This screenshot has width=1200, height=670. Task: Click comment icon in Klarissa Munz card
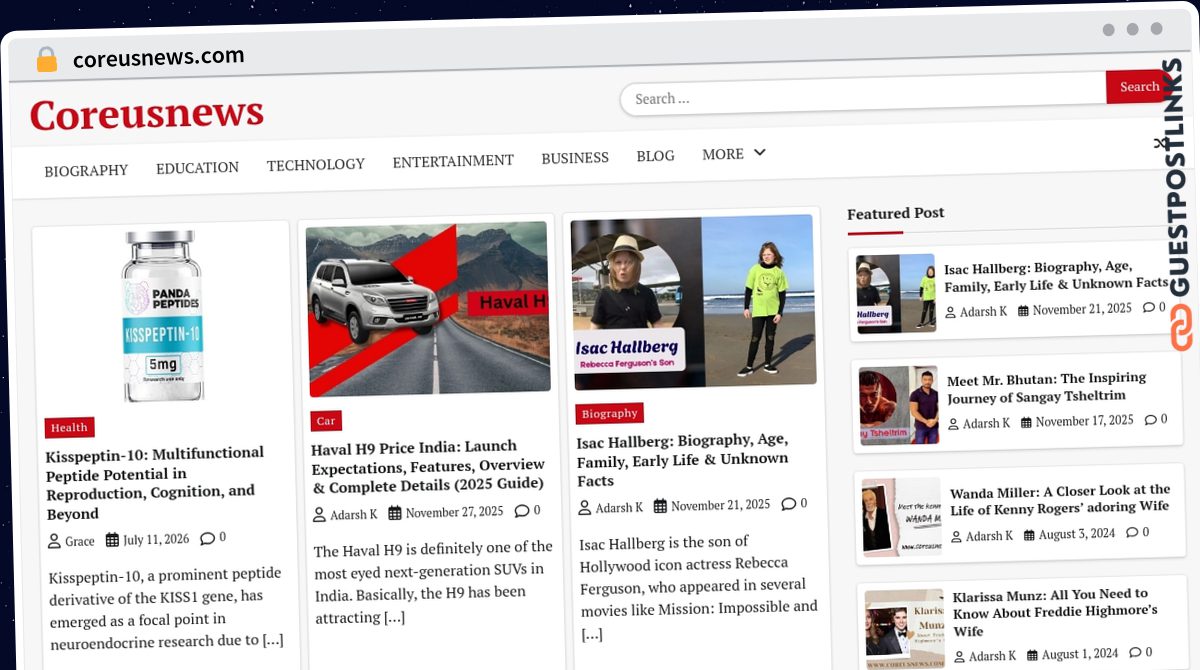pos(1134,653)
